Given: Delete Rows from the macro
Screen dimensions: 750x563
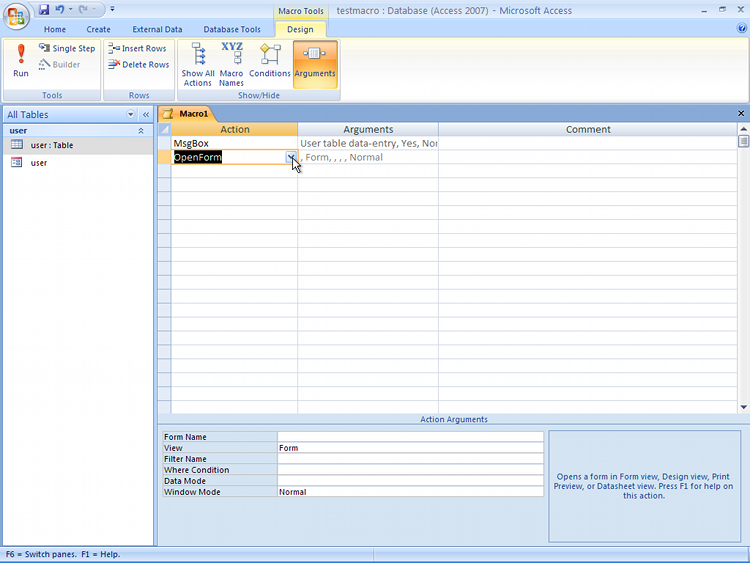Looking at the screenshot, I should coord(139,65).
